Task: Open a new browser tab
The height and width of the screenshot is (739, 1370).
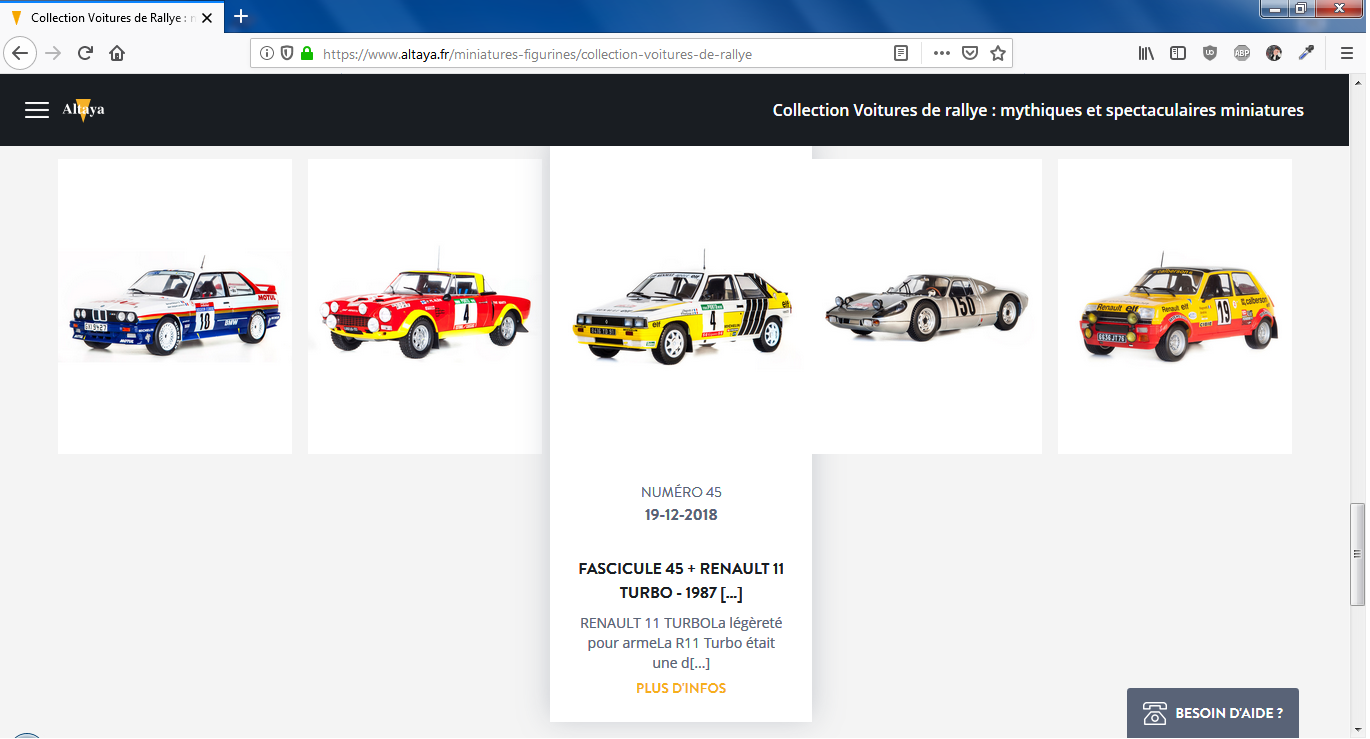Action: coord(241,17)
